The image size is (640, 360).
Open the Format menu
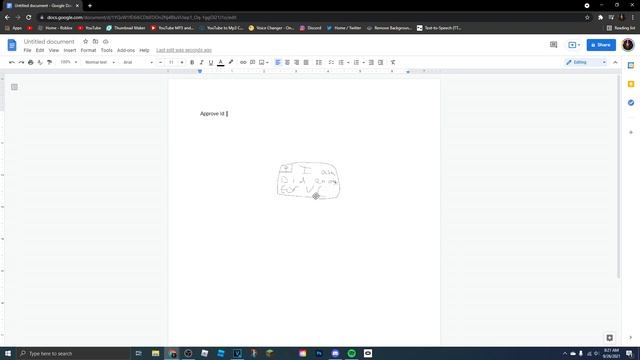(88, 50)
